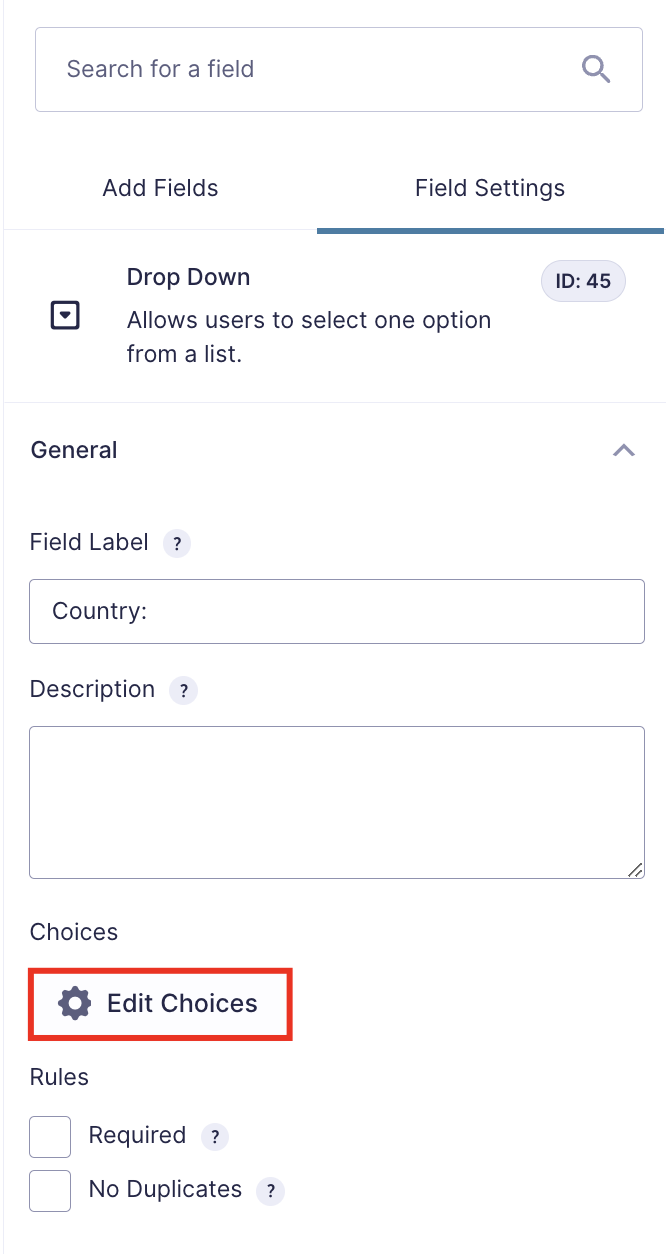Click the ID: 45 badge
The height and width of the screenshot is (1254, 666).
(x=583, y=281)
